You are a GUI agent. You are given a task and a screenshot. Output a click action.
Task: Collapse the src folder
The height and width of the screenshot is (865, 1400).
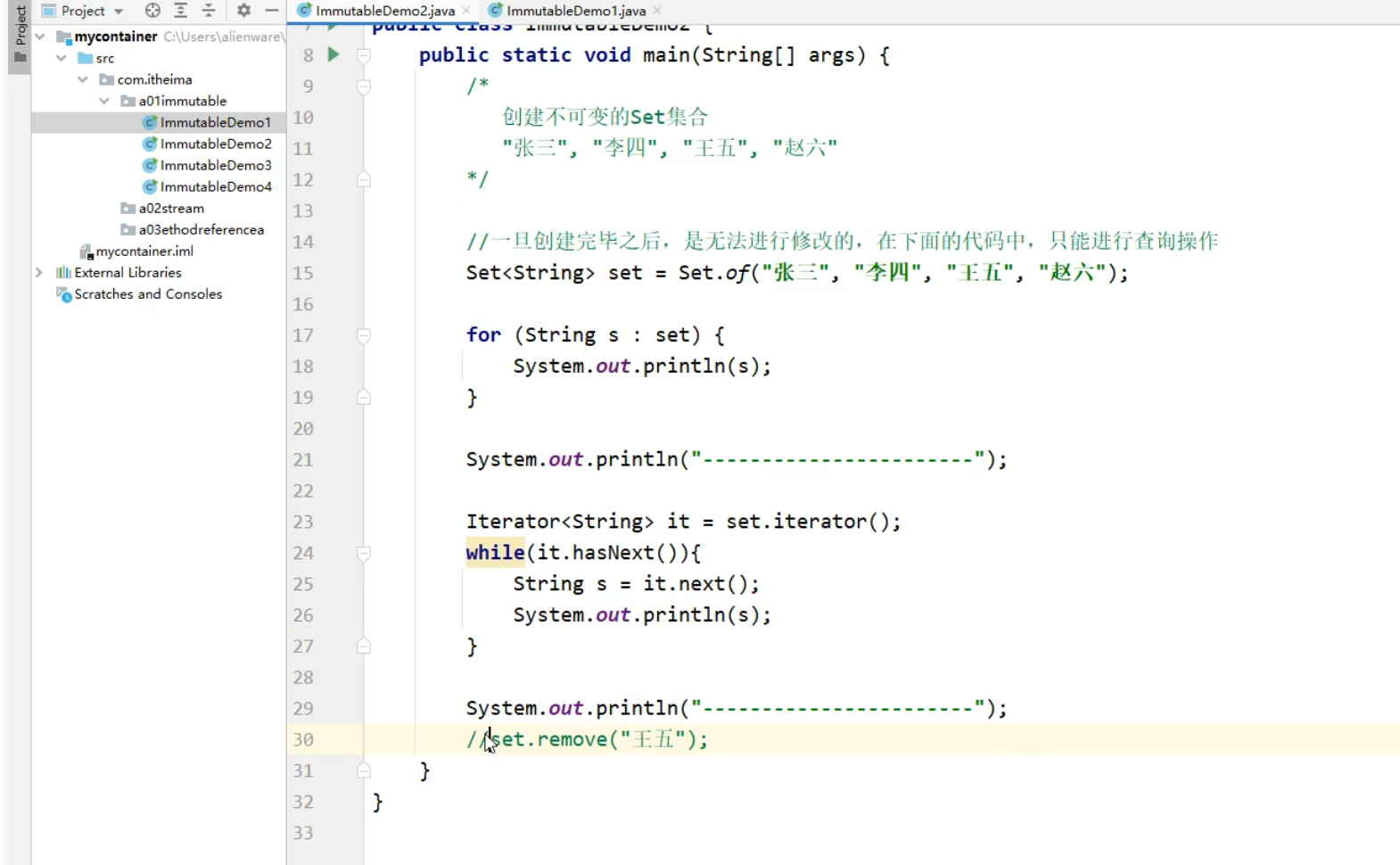pyautogui.click(x=61, y=58)
